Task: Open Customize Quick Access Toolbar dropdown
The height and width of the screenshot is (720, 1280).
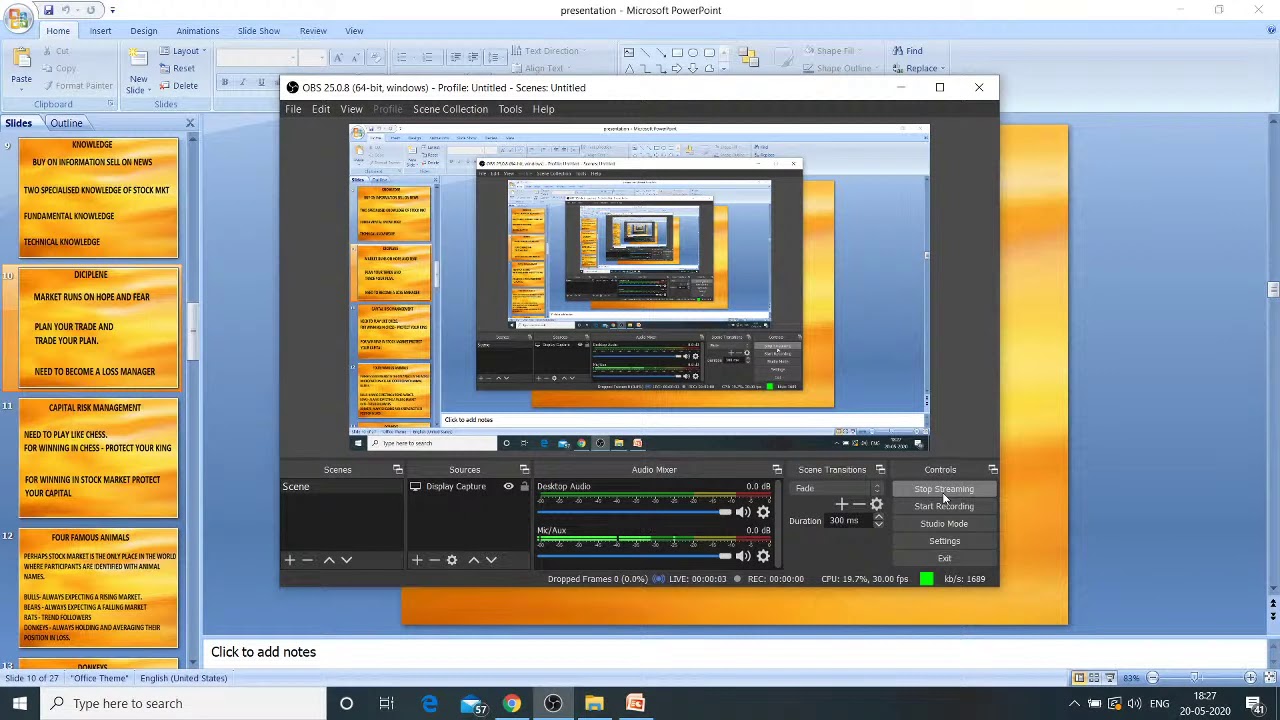Action: click(x=112, y=10)
